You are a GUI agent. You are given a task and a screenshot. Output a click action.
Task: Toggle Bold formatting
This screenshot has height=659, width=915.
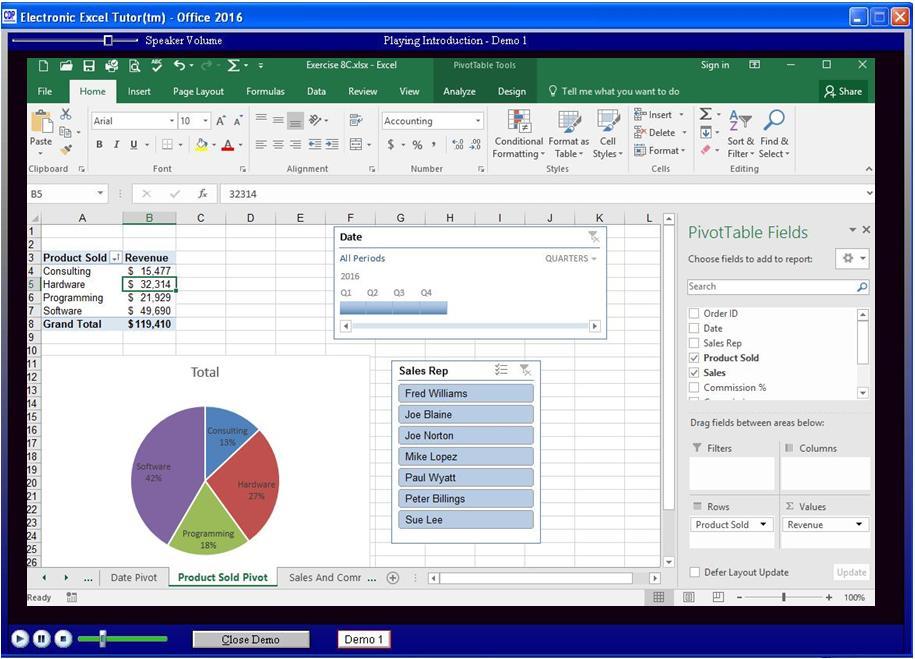[99, 144]
